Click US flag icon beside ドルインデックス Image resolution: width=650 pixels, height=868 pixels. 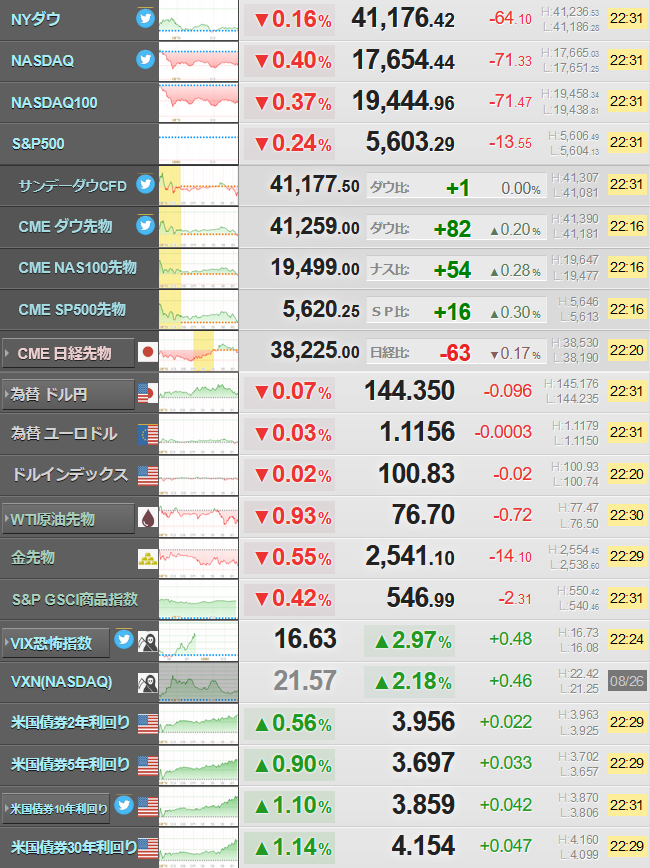[x=148, y=476]
